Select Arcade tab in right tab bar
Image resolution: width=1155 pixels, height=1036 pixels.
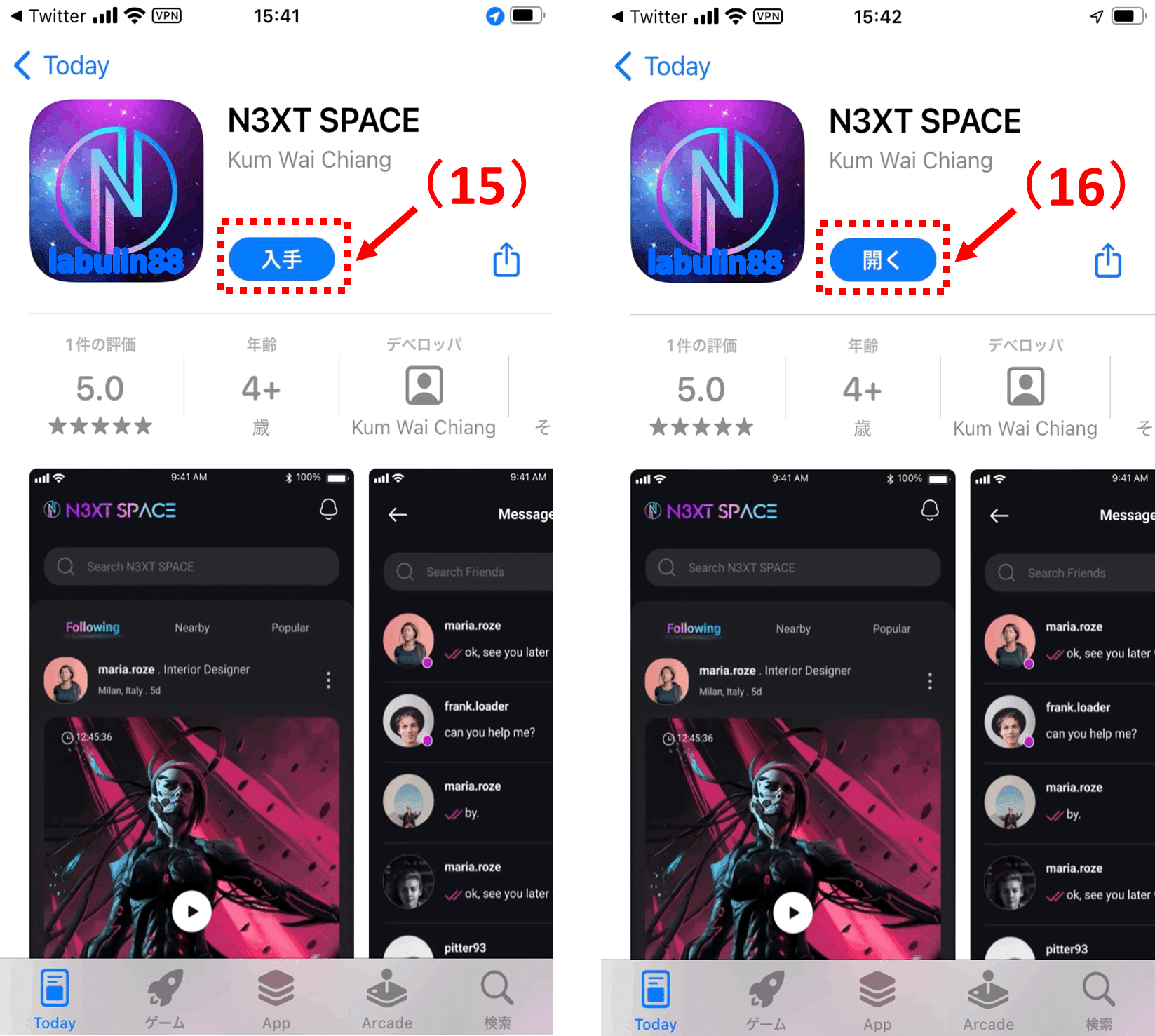[988, 1000]
